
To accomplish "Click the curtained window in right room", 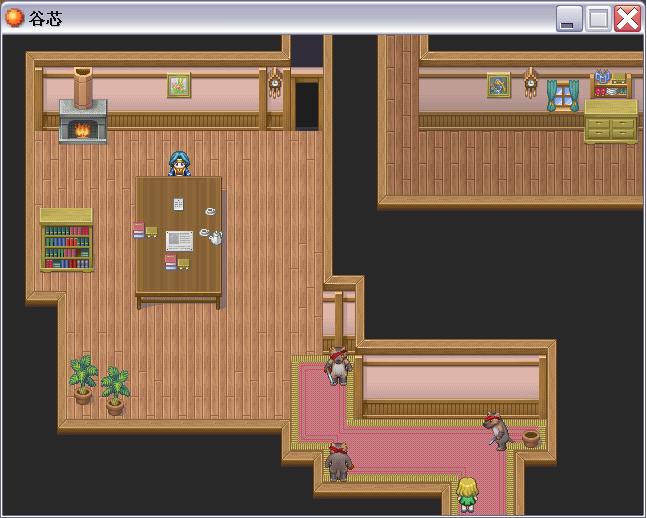I will click(x=563, y=96).
